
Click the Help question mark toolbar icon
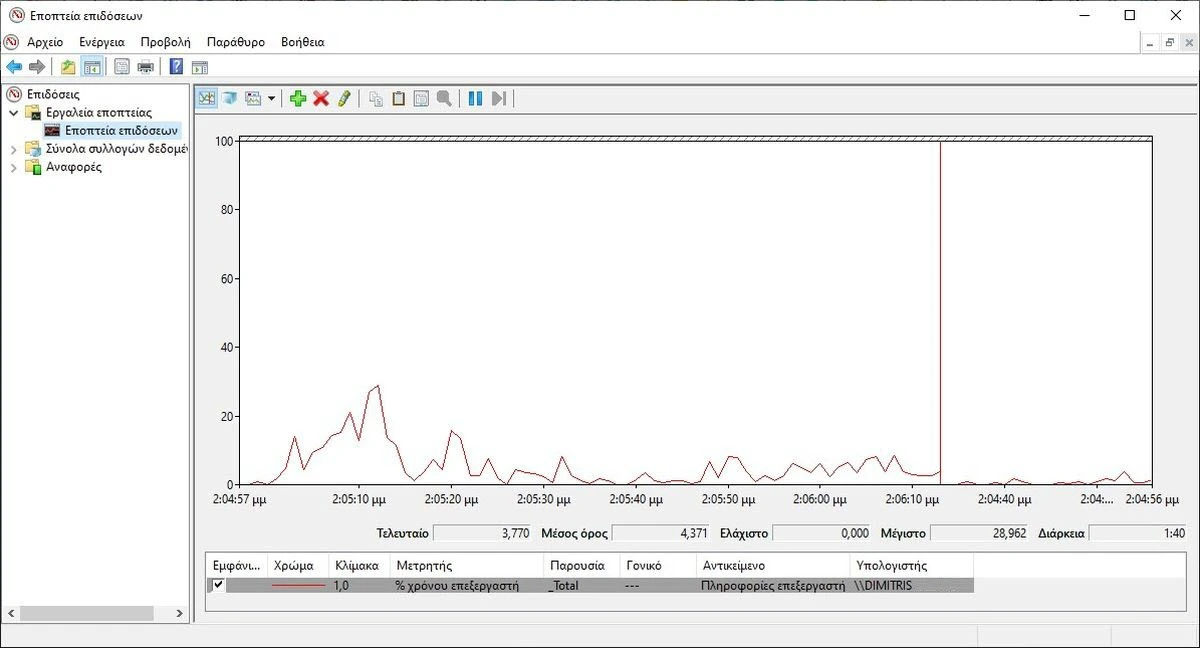[174, 66]
